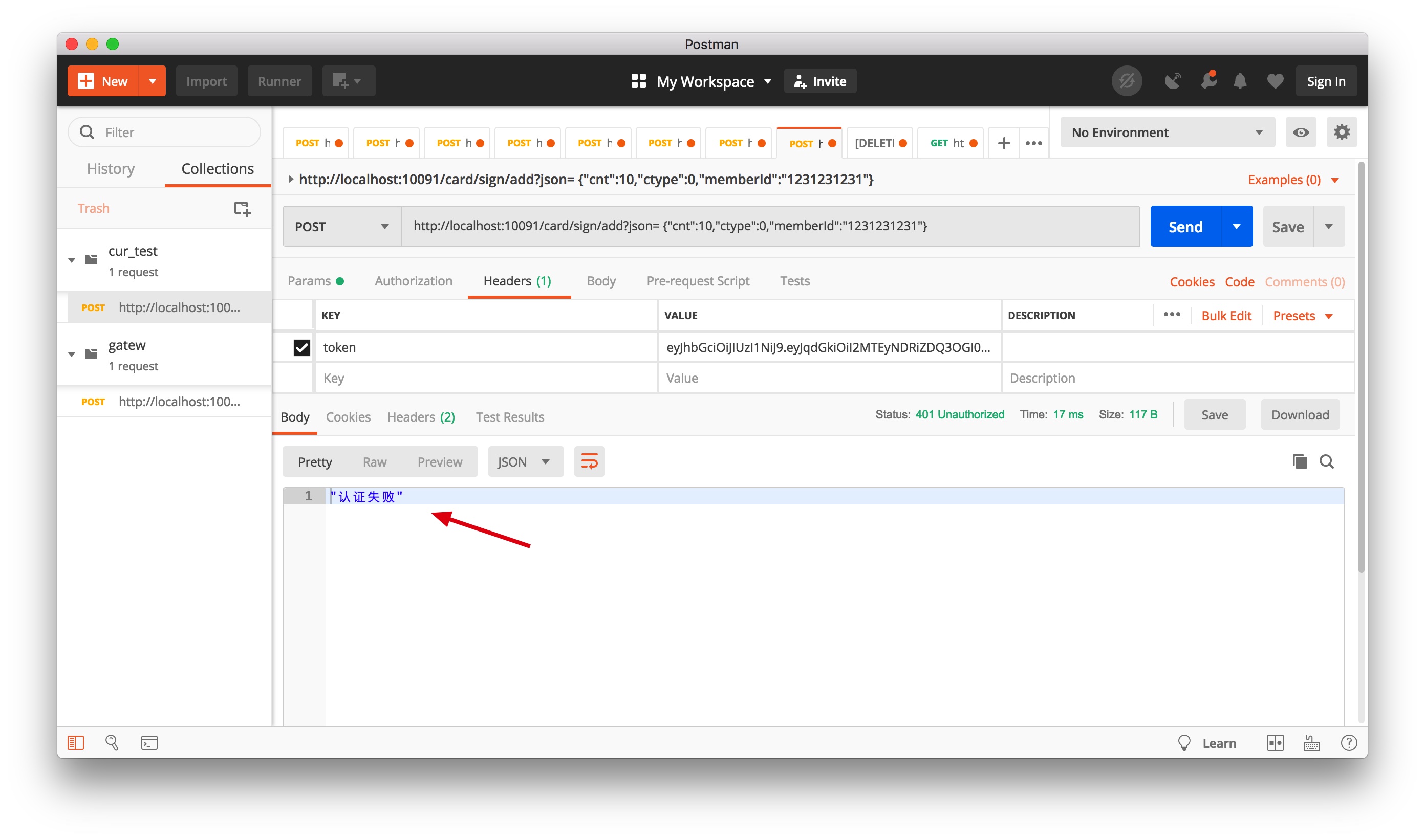Switch to the Authorization tab
This screenshot has height=840, width=1425.
coord(414,281)
